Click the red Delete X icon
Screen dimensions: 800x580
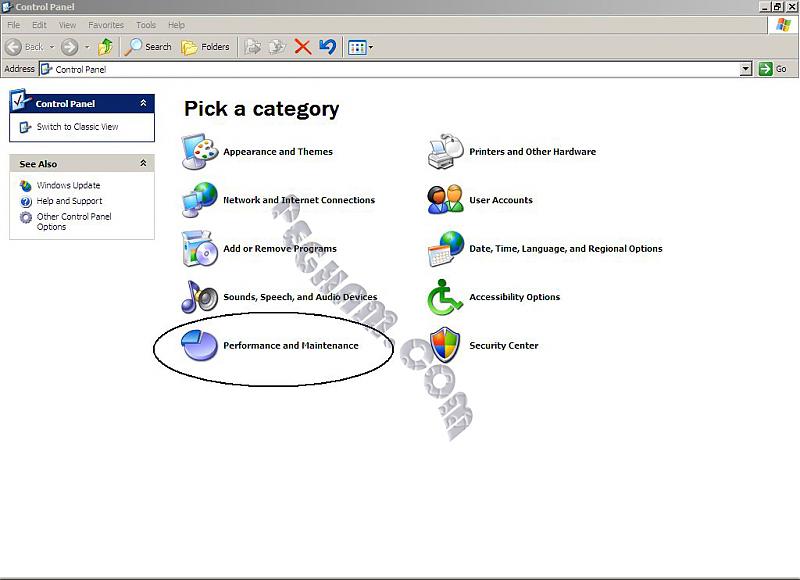tap(303, 47)
